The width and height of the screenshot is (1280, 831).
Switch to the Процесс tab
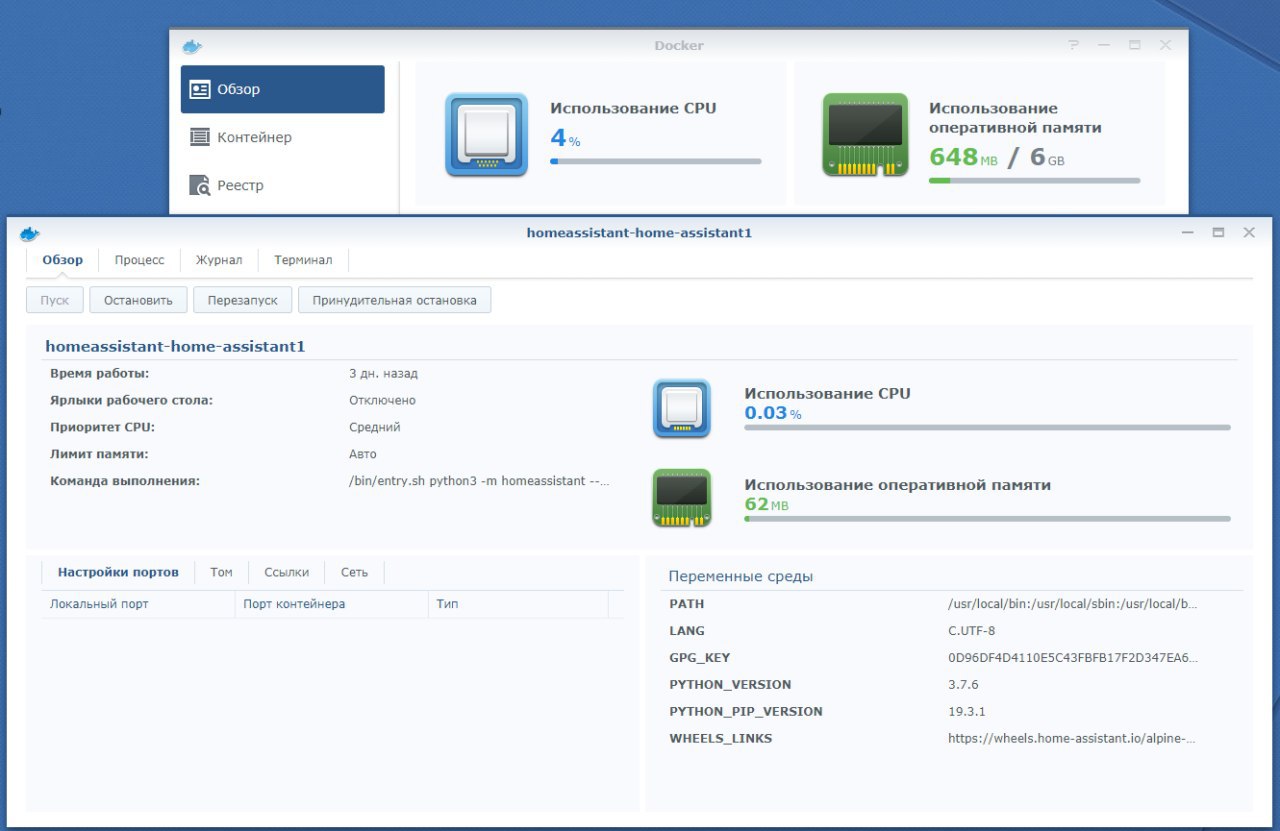139,260
